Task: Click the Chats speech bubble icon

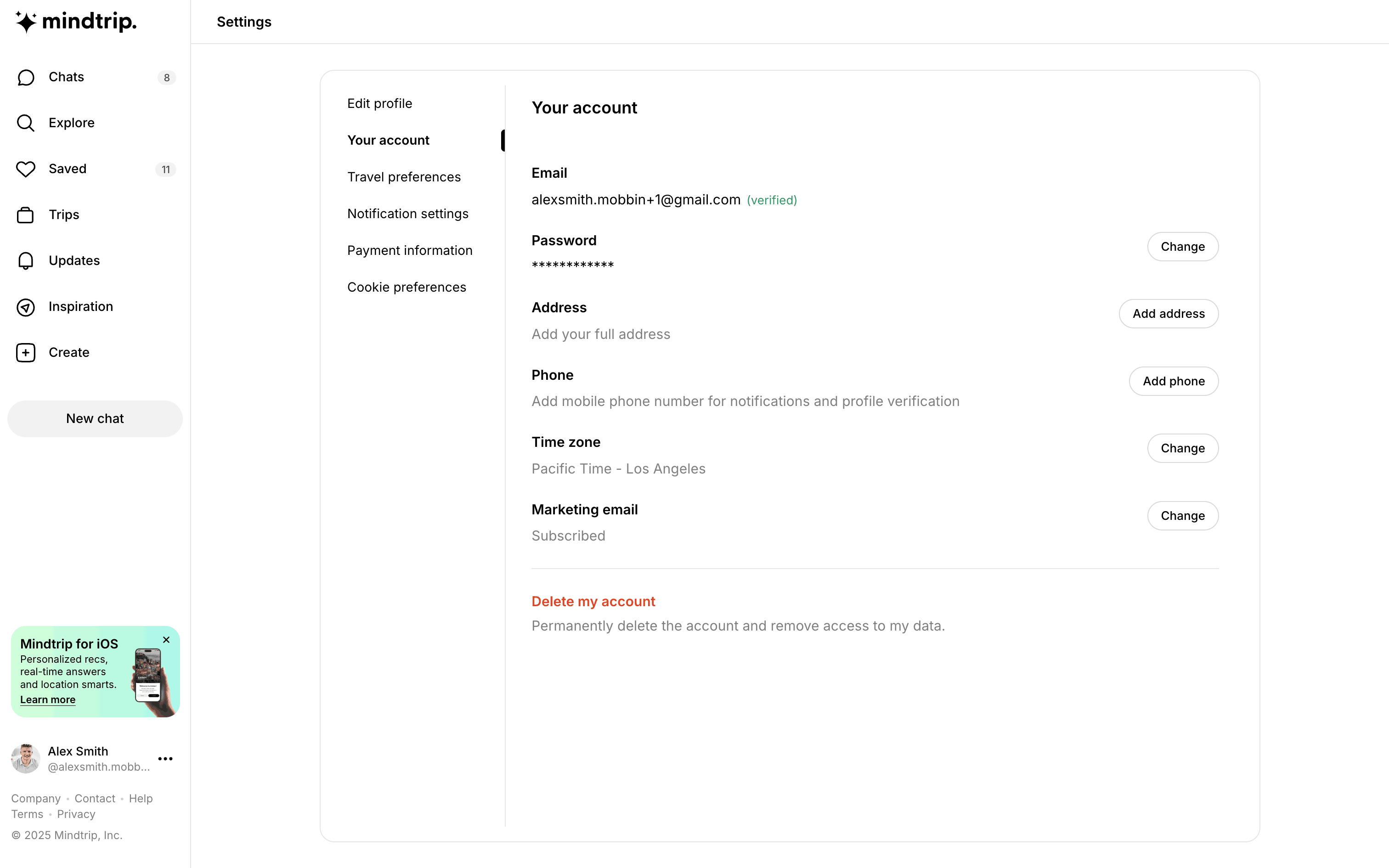Action: 26,78
